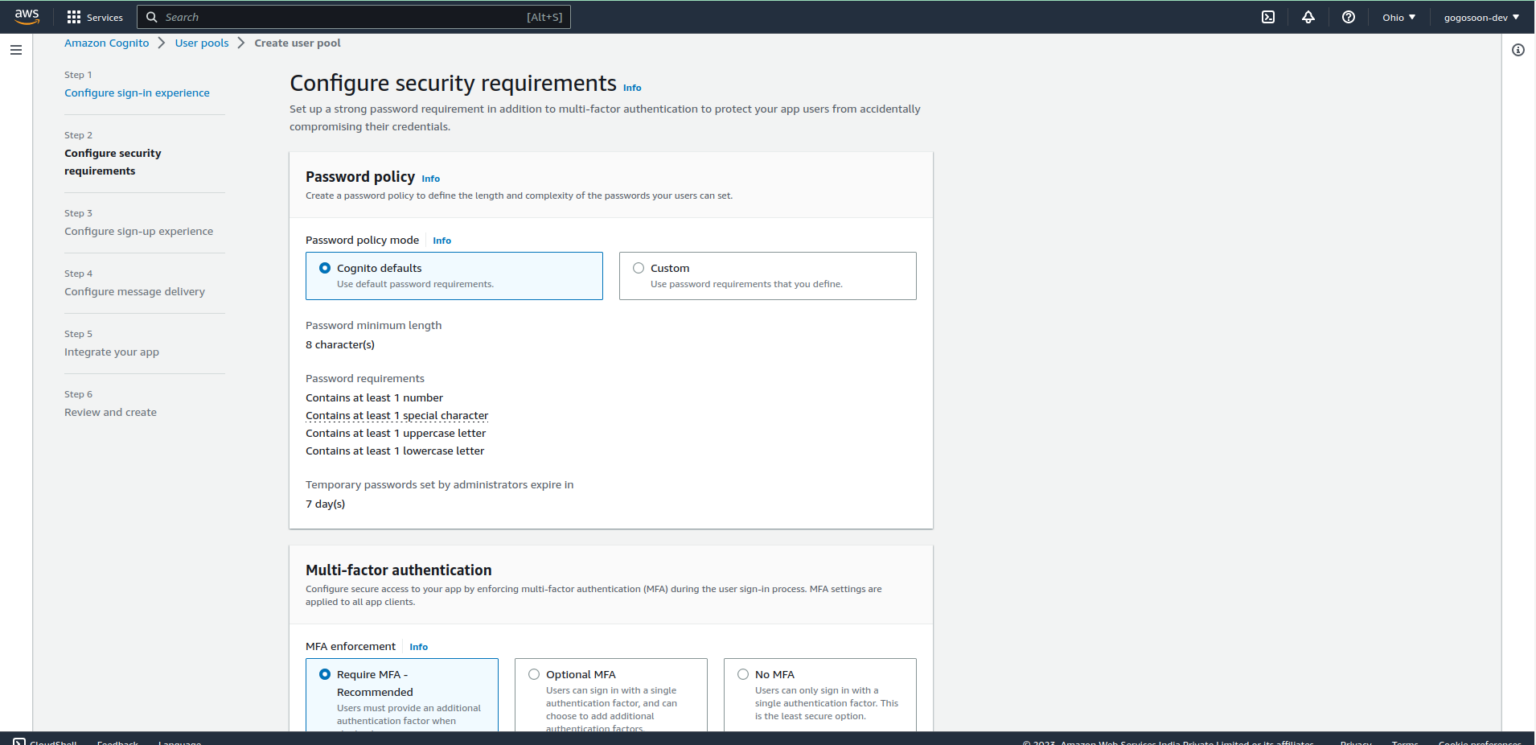Click the AWS home logo
The width and height of the screenshot is (1536, 745).
25,16
